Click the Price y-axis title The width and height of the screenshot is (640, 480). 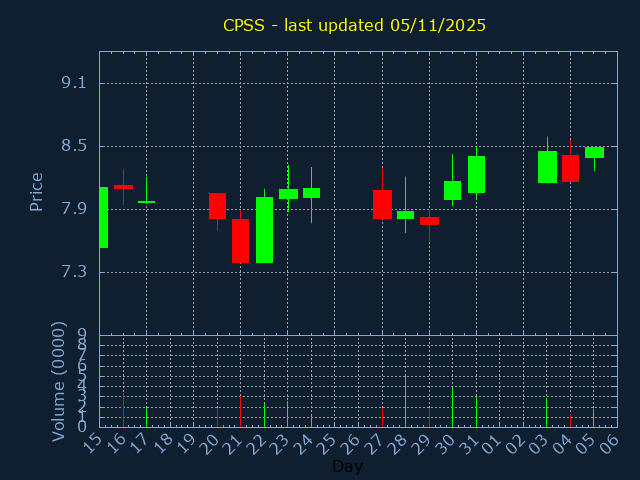click(x=37, y=191)
